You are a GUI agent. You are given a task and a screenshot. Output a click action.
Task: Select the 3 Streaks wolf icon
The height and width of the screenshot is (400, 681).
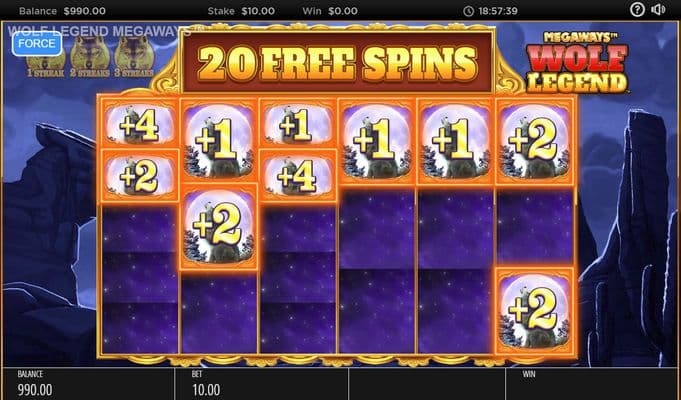133,57
